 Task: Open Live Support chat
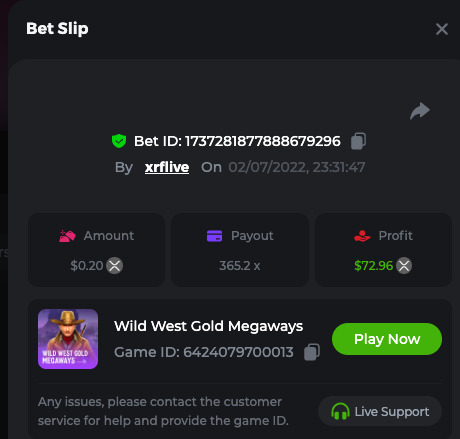(380, 411)
